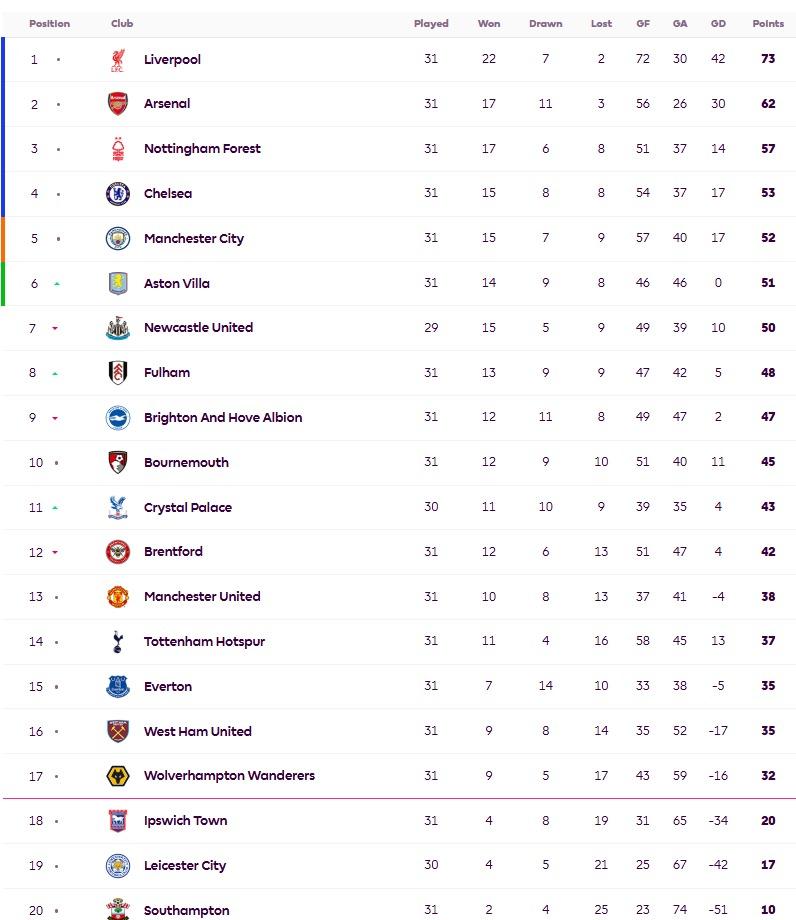Click the Nottingham Forest crest icon
The image size is (796, 920).
click(118, 149)
